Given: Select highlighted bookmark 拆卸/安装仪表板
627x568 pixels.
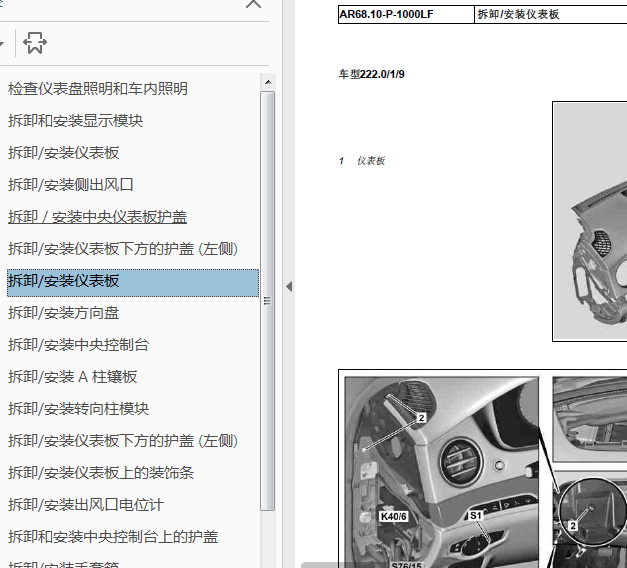Looking at the screenshot, I should pos(133,282).
